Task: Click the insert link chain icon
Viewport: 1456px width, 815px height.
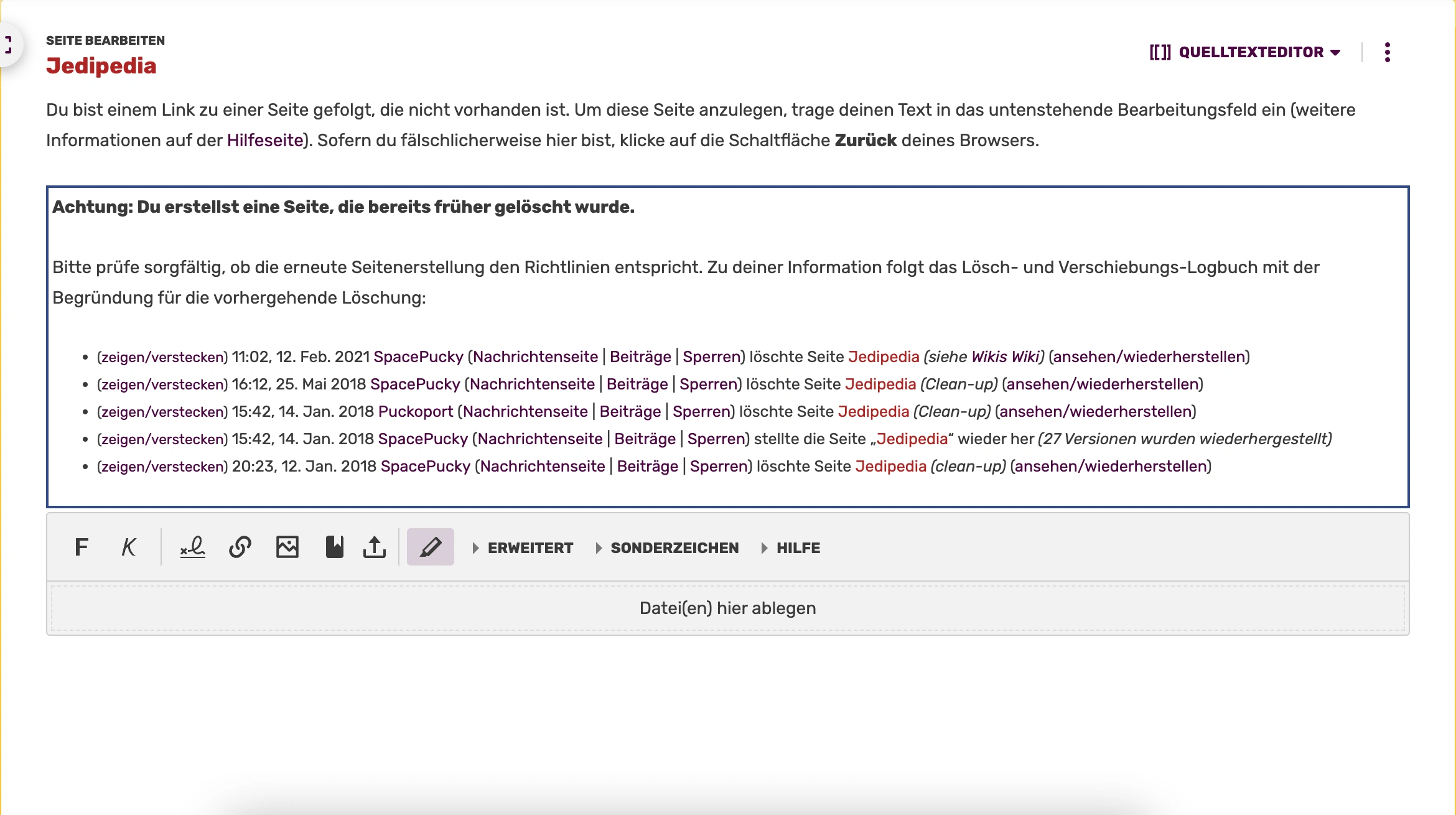Action: click(x=240, y=547)
